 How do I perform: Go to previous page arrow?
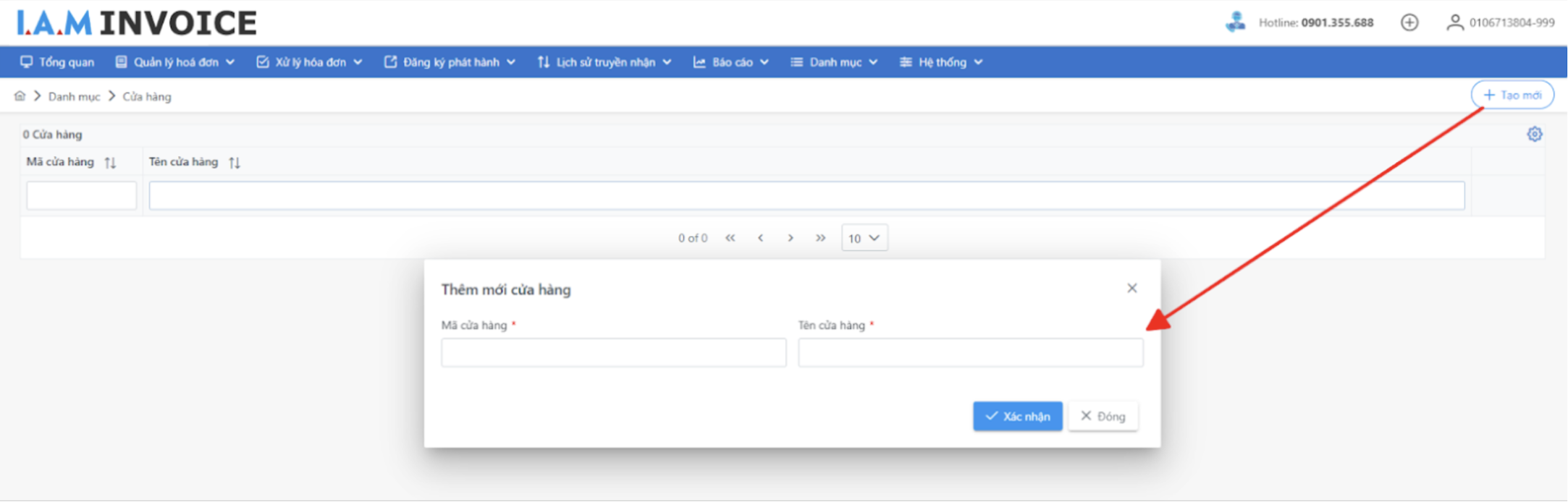tap(760, 238)
